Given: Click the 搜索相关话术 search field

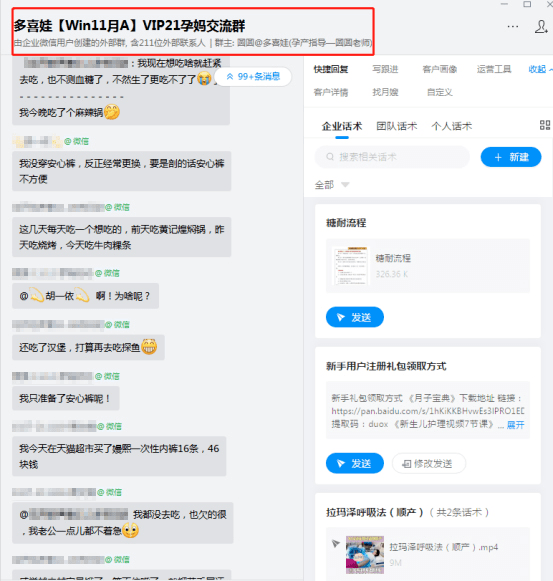Looking at the screenshot, I should (392, 157).
